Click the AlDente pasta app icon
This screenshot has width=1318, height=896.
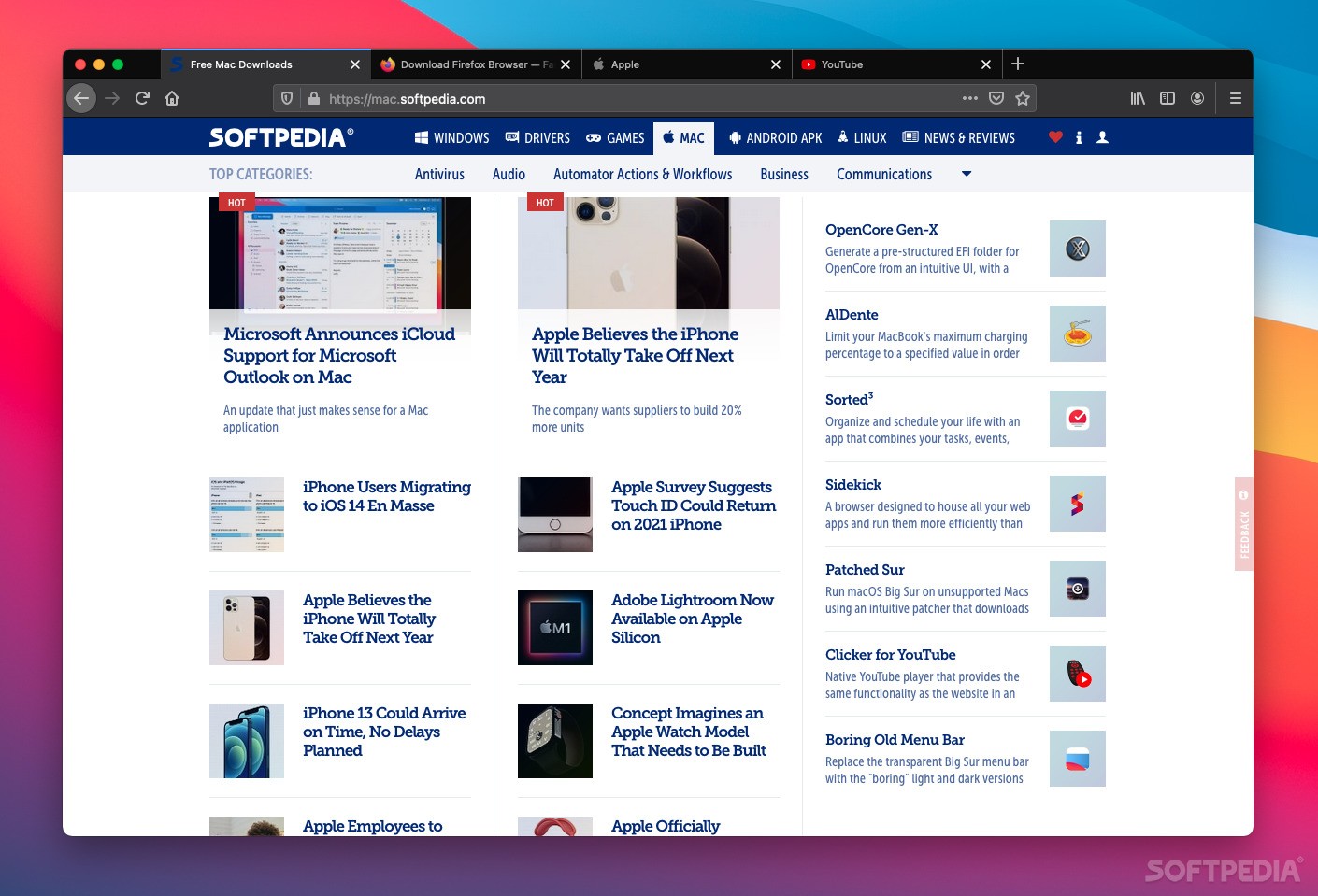[x=1078, y=334]
